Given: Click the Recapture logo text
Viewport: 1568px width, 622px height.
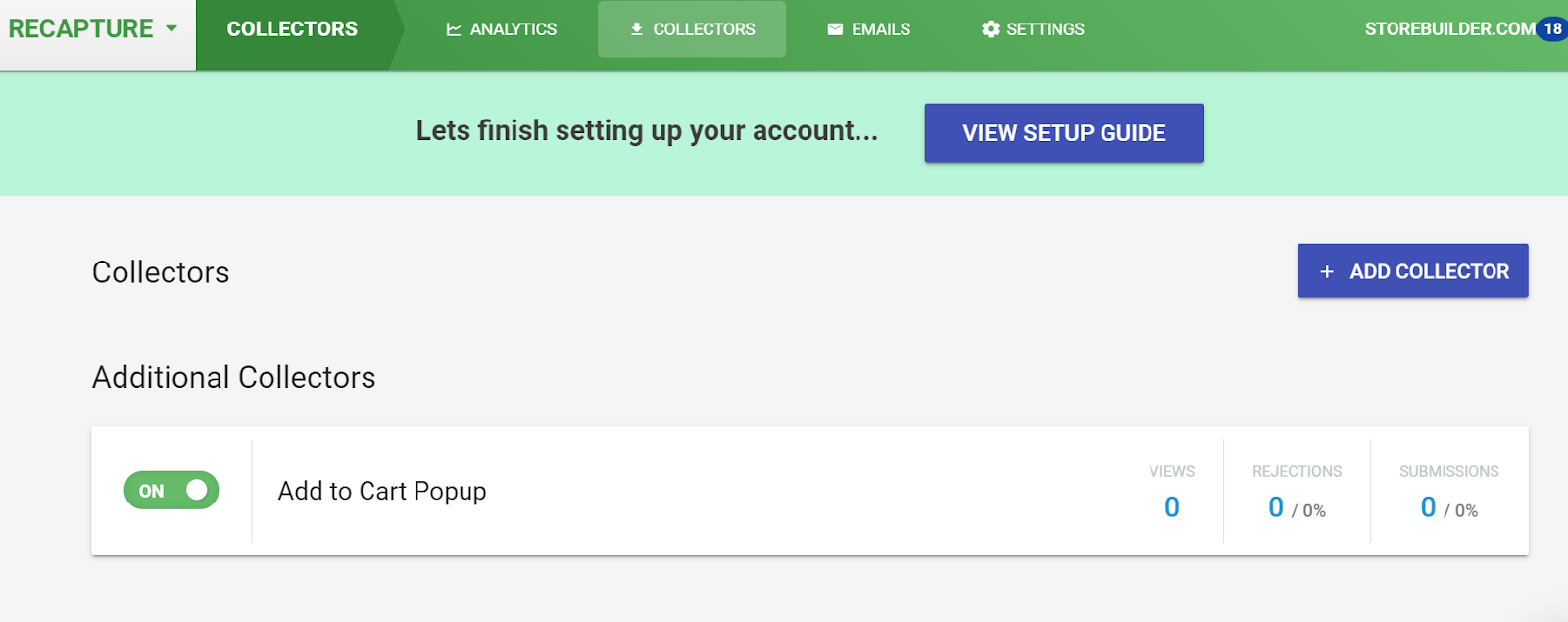Looking at the screenshot, I should click(x=81, y=28).
